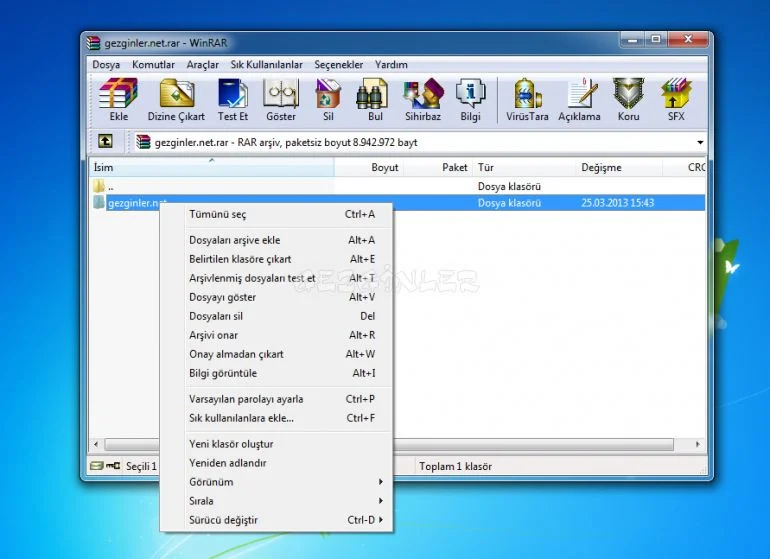The height and width of the screenshot is (559, 770).
Task: Click the Göster glasses icon
Action: tap(281, 100)
